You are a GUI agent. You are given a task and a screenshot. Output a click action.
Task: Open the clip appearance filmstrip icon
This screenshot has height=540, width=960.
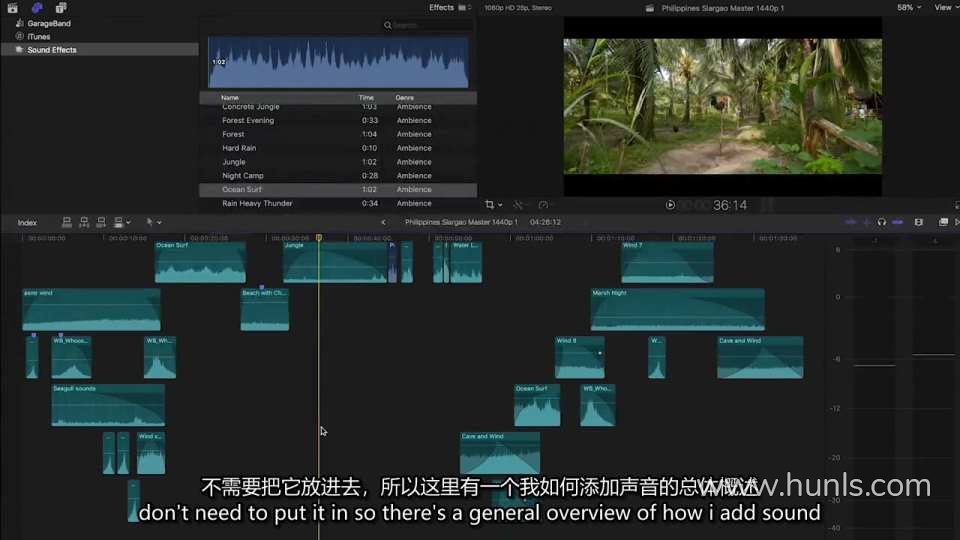tap(919, 222)
